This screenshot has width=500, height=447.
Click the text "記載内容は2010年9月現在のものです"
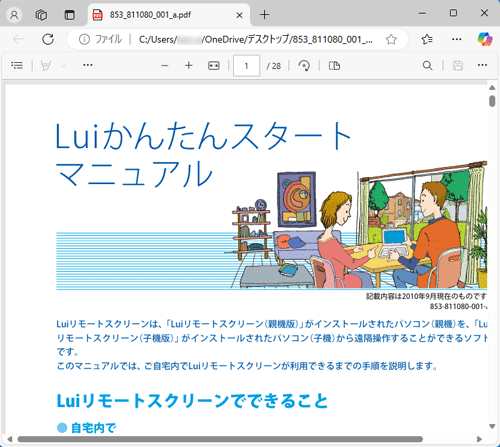[x=426, y=296]
